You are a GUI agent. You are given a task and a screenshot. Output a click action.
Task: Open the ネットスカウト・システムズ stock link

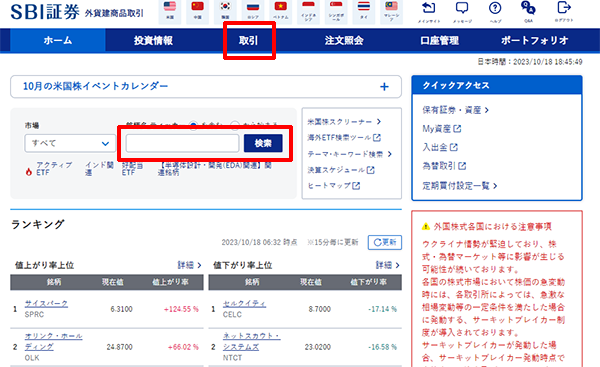coord(251,341)
